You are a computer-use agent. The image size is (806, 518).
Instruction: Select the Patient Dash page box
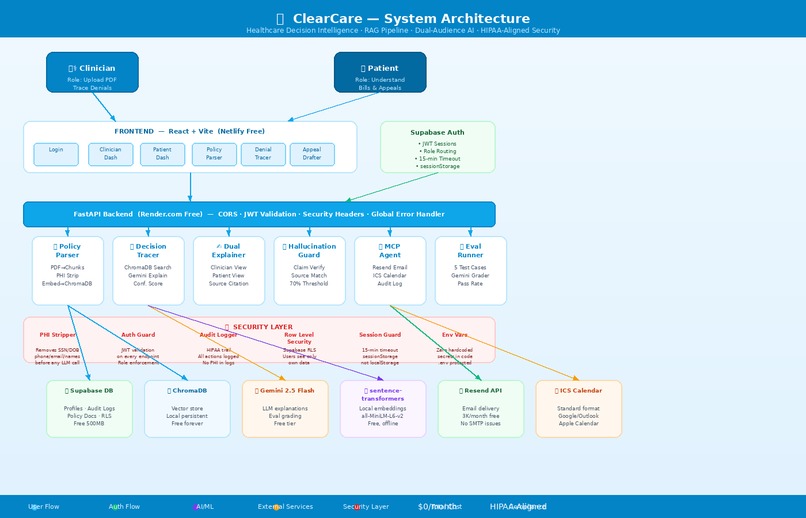tap(162, 154)
